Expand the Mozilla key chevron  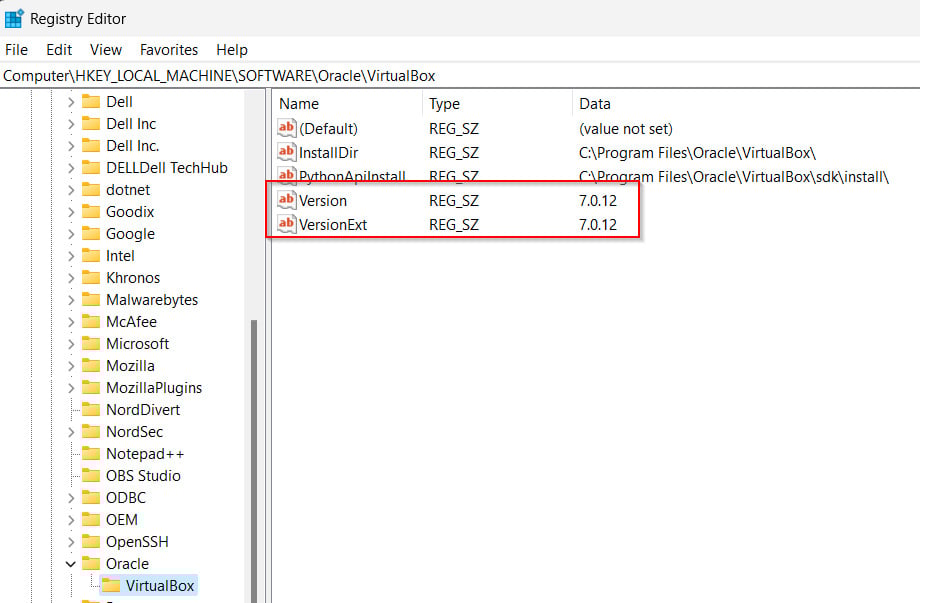(71, 366)
